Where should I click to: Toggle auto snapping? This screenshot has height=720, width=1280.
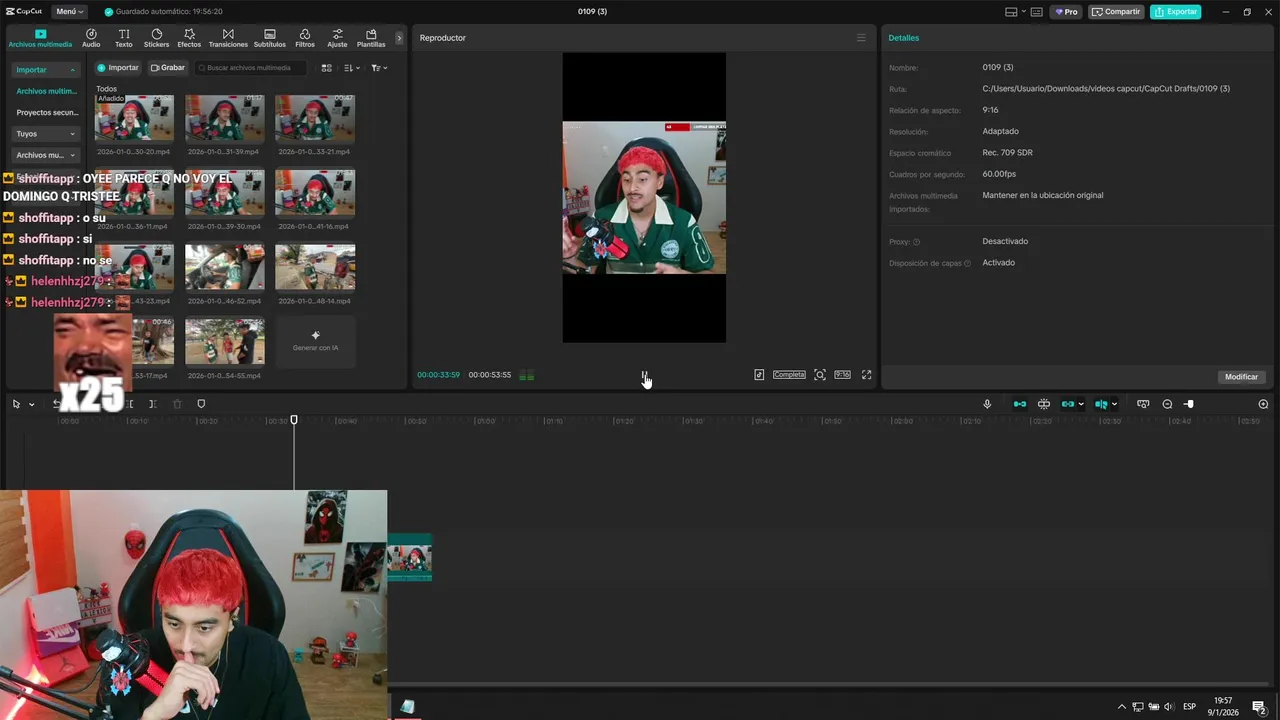tap(1044, 404)
